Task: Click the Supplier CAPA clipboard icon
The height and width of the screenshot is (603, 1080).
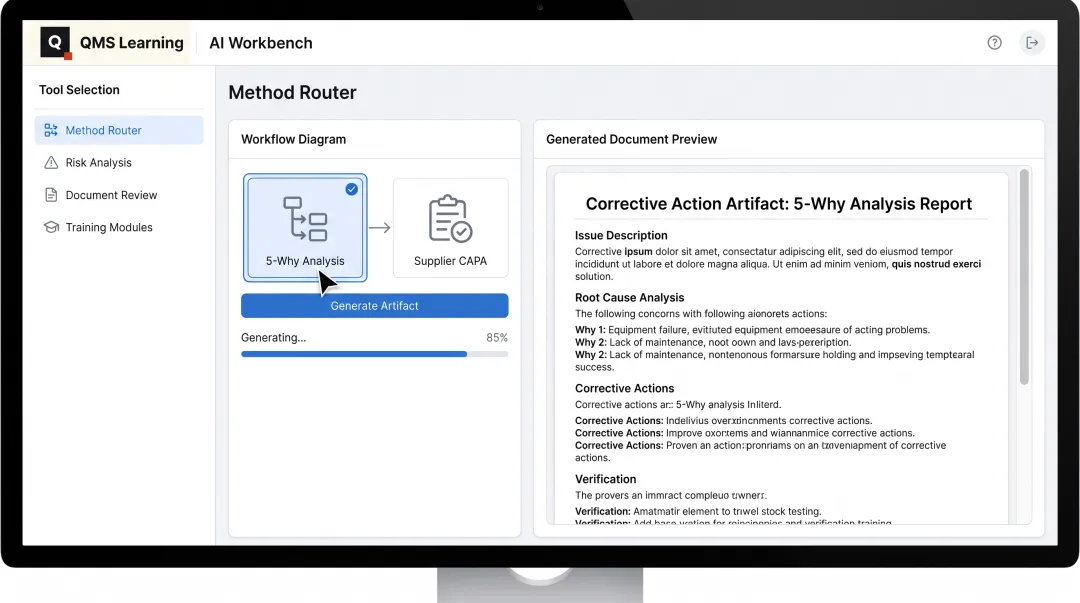Action: pos(450,218)
